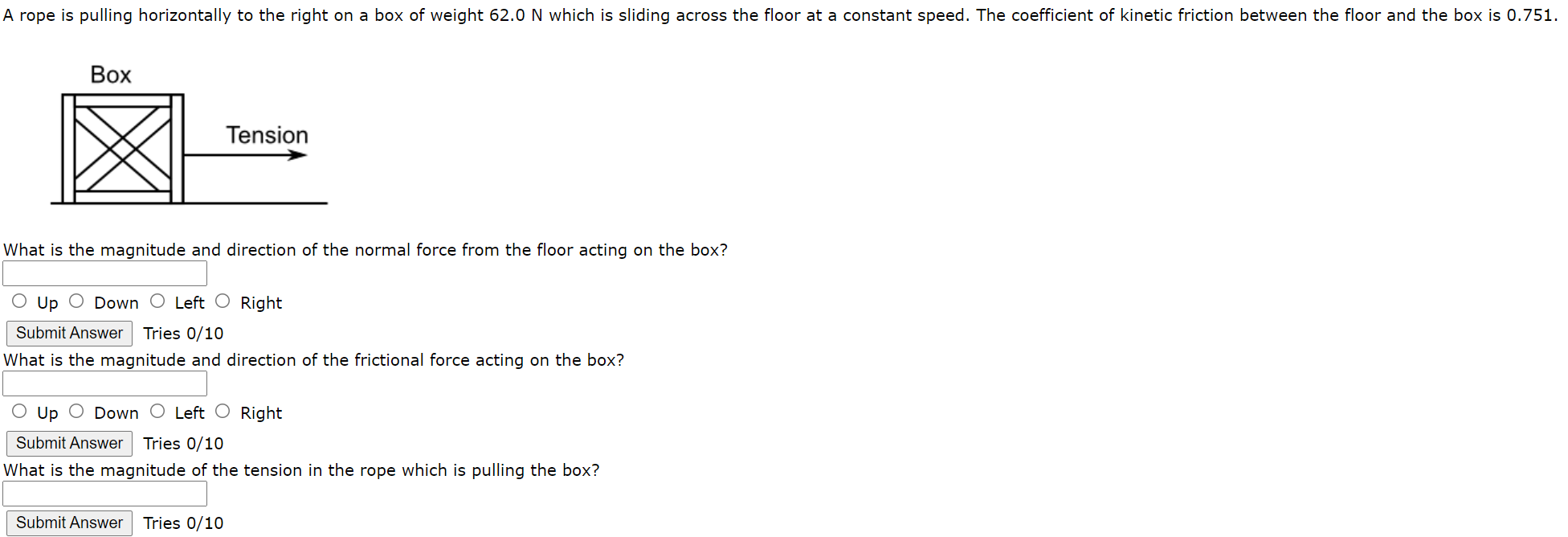Click the tension magnitude input box

pos(105,493)
